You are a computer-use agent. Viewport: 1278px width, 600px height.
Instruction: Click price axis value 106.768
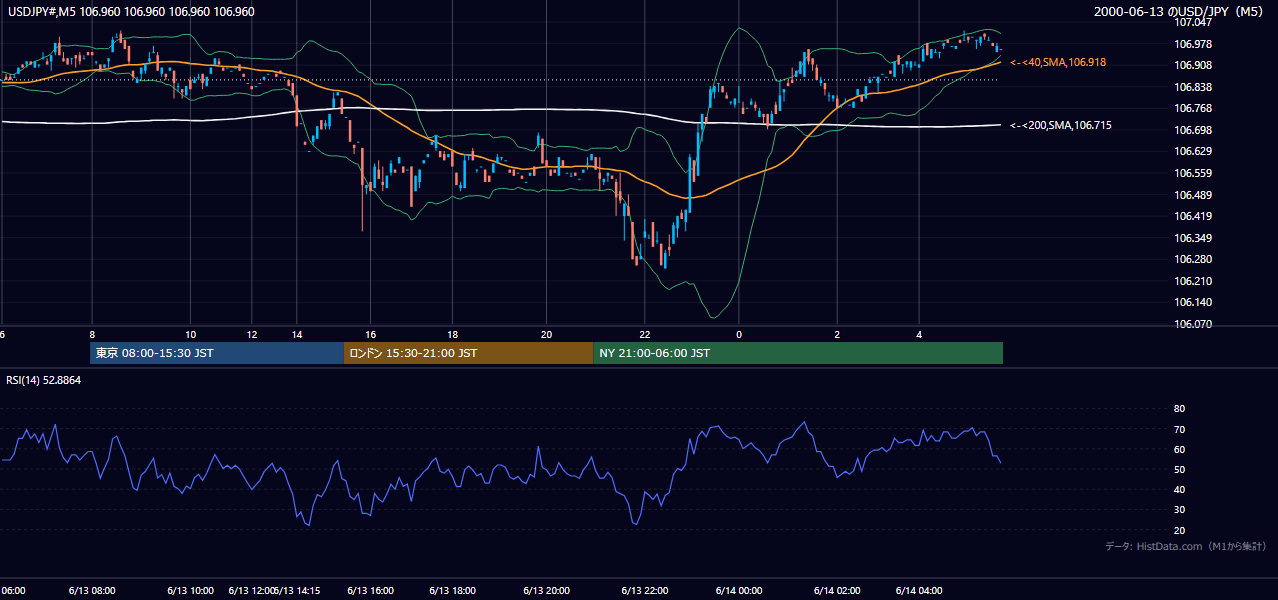click(1193, 108)
